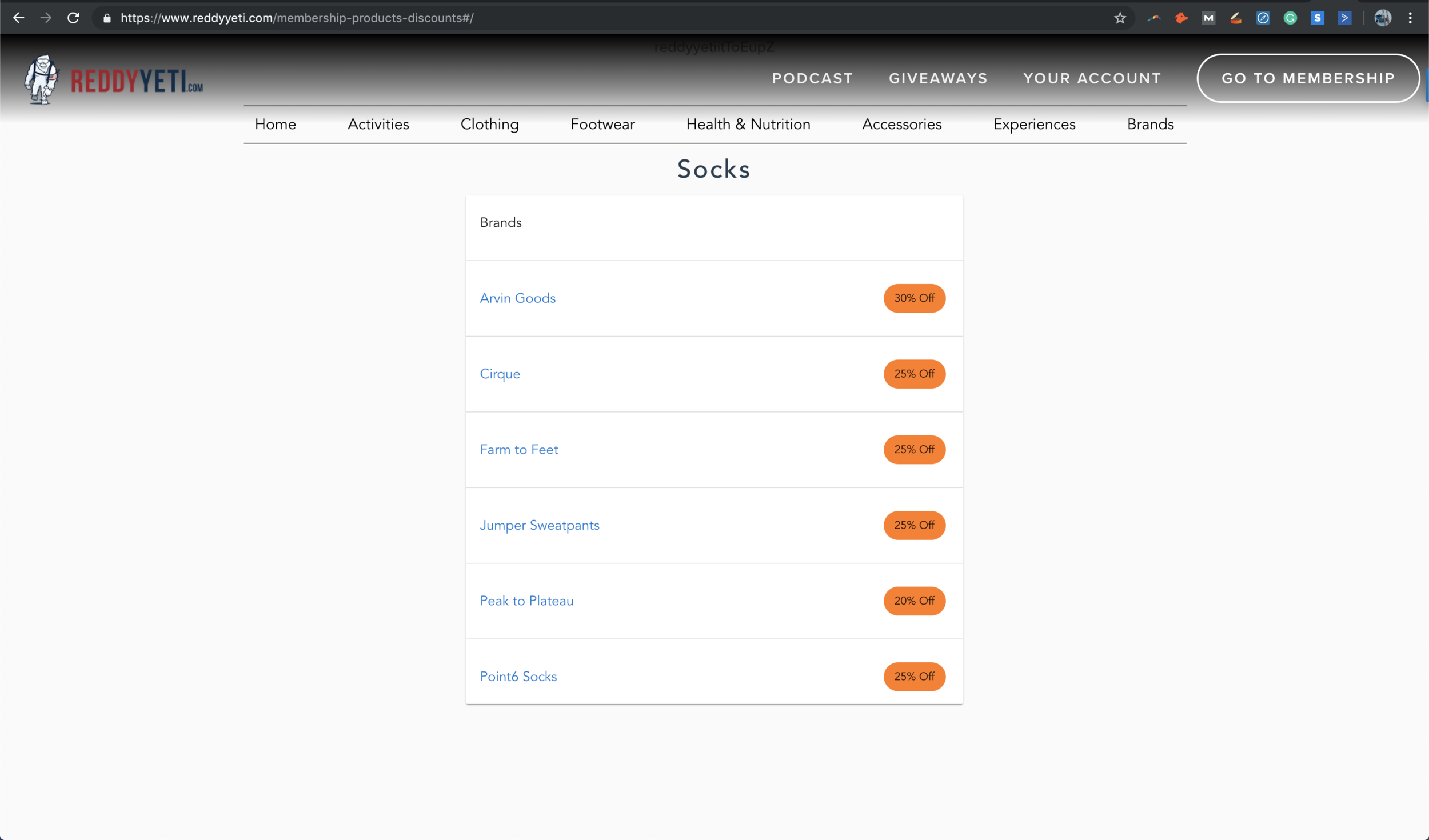Image resolution: width=1429 pixels, height=840 pixels.
Task: Open the Footwear category
Action: (602, 124)
